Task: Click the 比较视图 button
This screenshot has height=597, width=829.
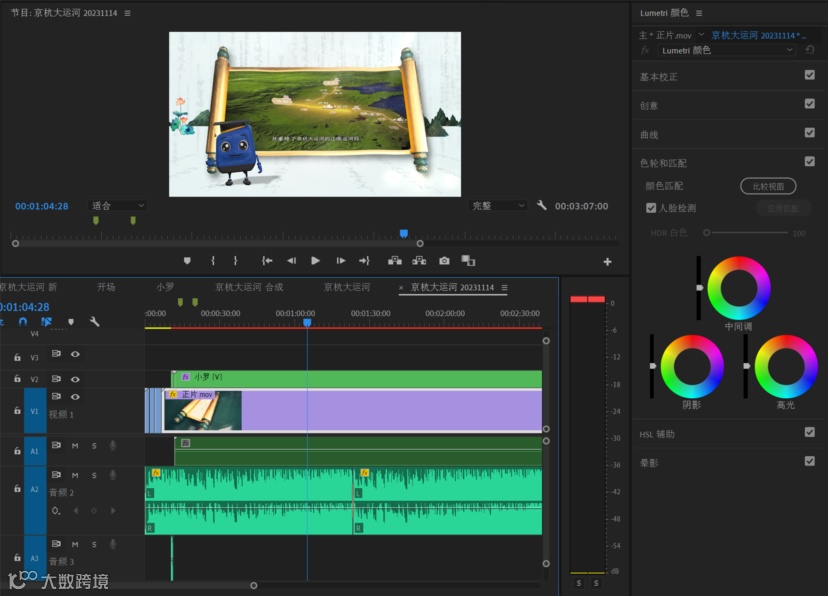Action: pos(768,186)
